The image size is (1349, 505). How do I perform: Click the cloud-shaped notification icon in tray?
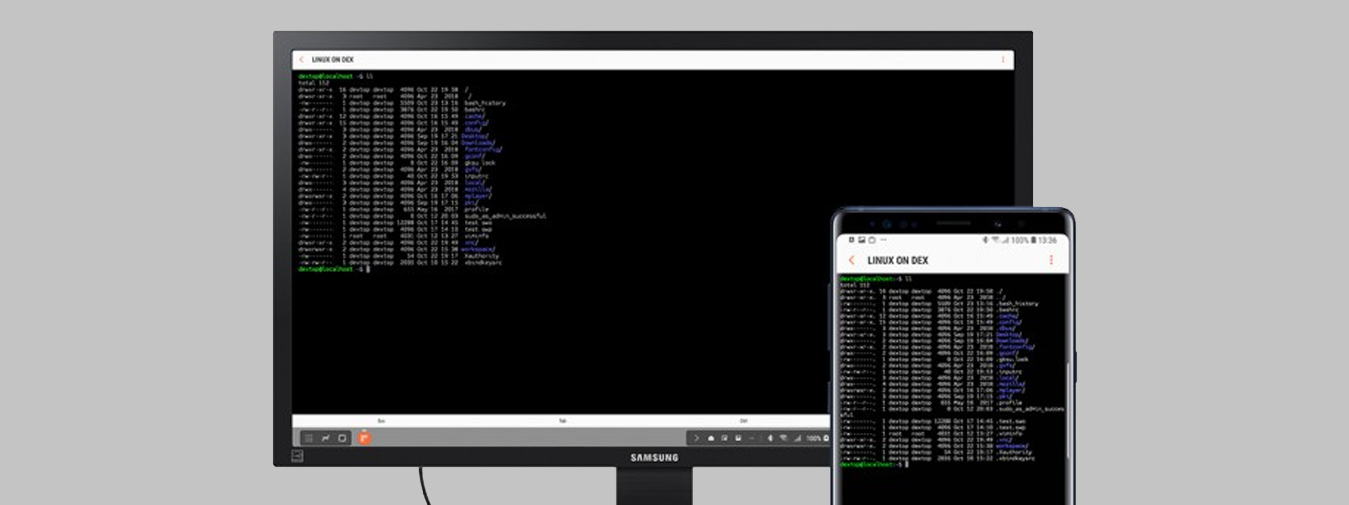click(711, 438)
